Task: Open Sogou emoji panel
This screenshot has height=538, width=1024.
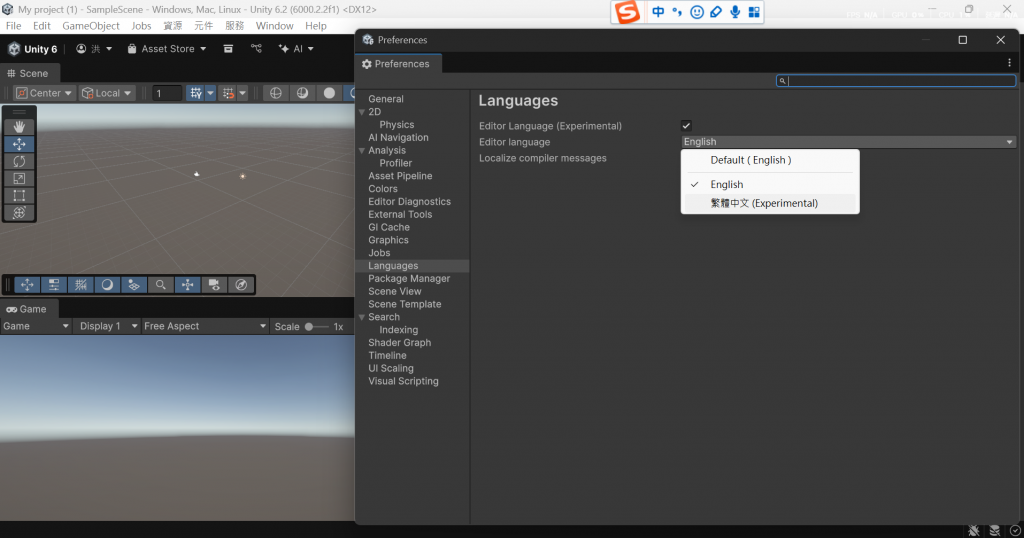Action: 697,12
